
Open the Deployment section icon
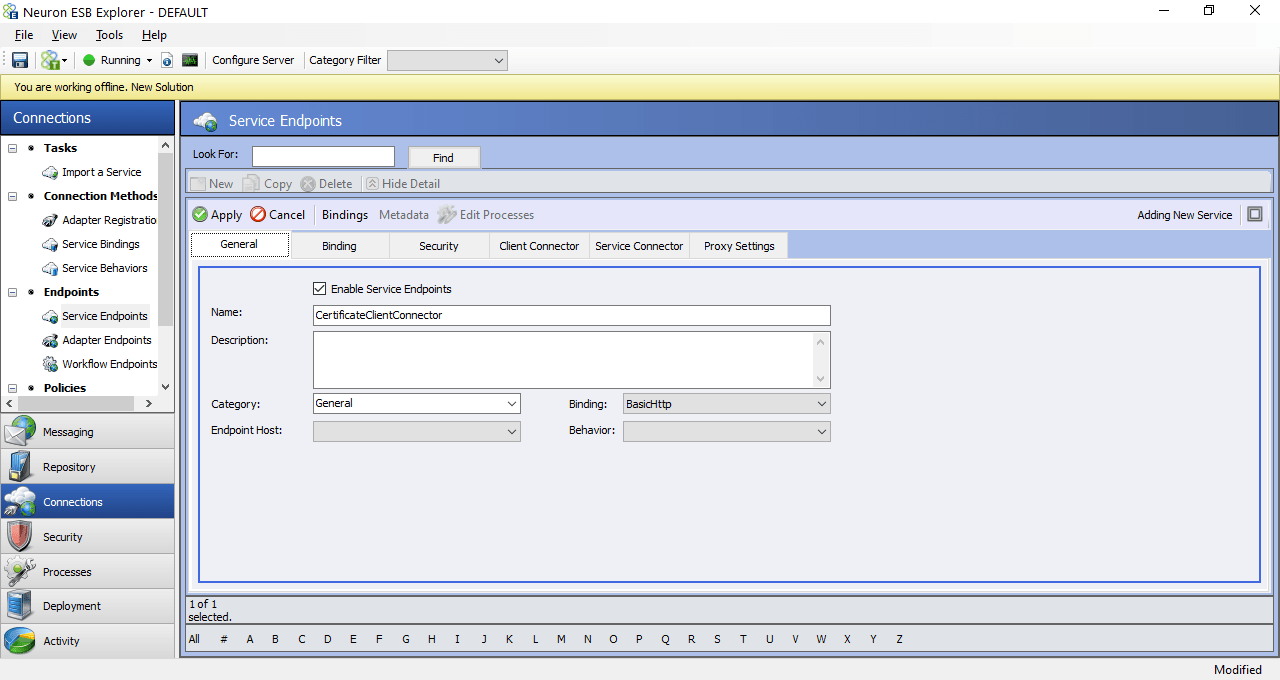20,606
